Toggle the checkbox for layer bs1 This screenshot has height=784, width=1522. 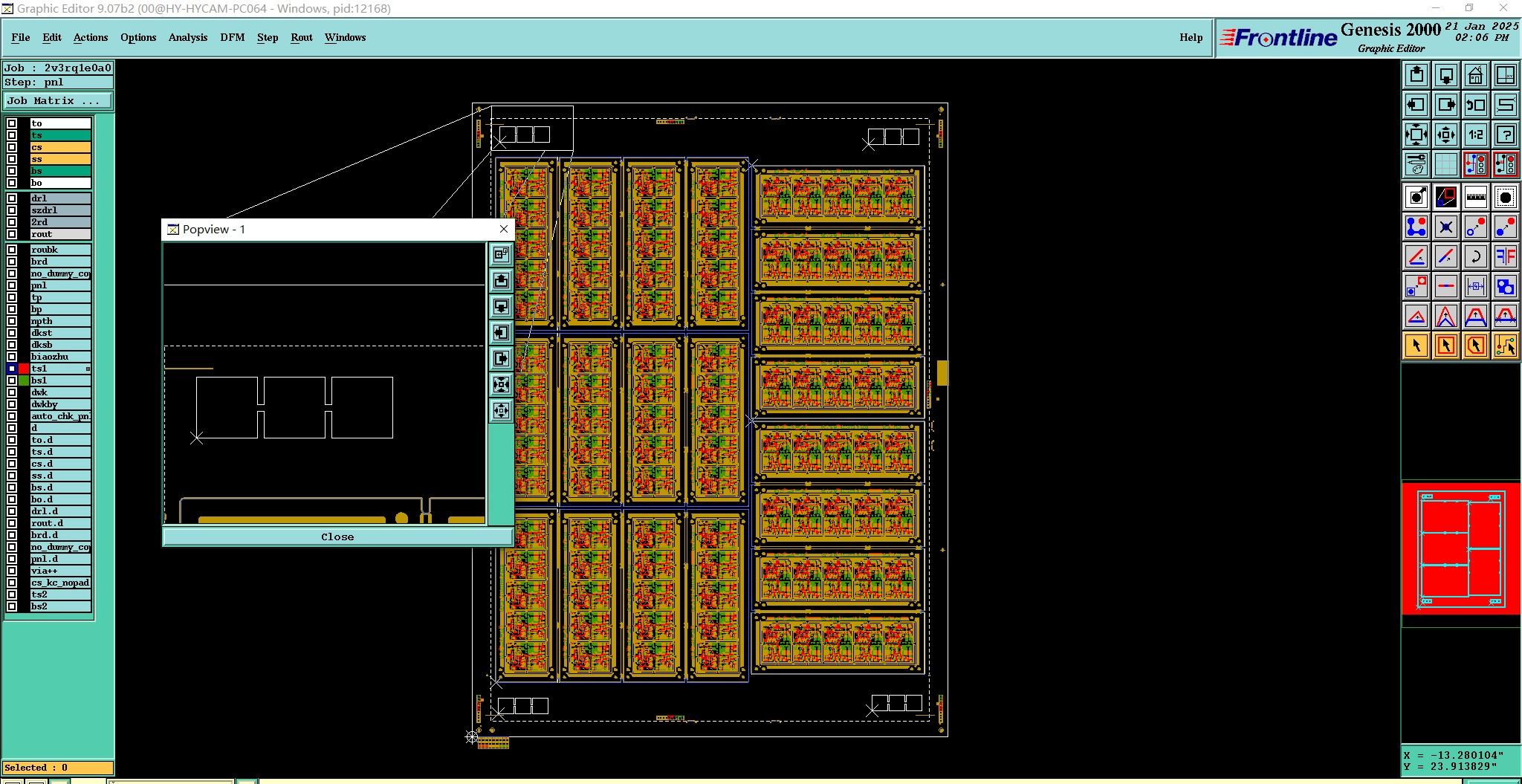(x=12, y=380)
